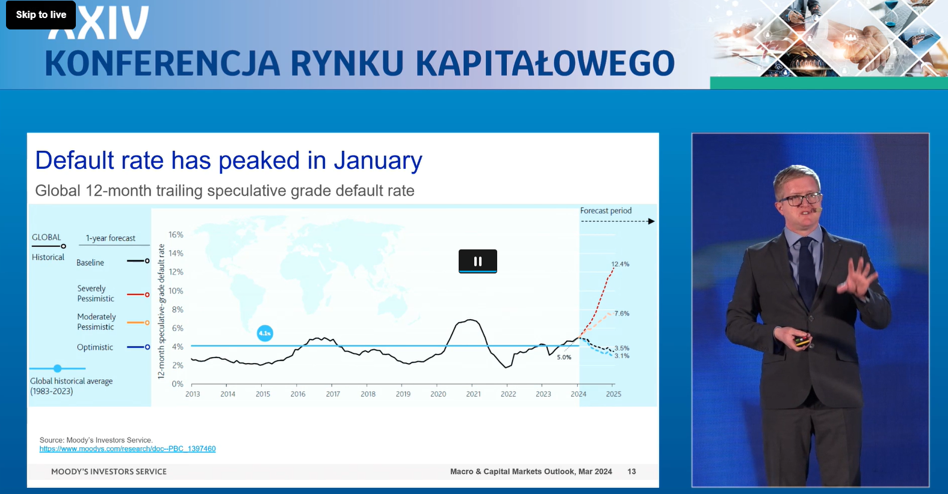Image resolution: width=948 pixels, height=494 pixels.
Task: Pause the video with the pause button
Action: (477, 261)
